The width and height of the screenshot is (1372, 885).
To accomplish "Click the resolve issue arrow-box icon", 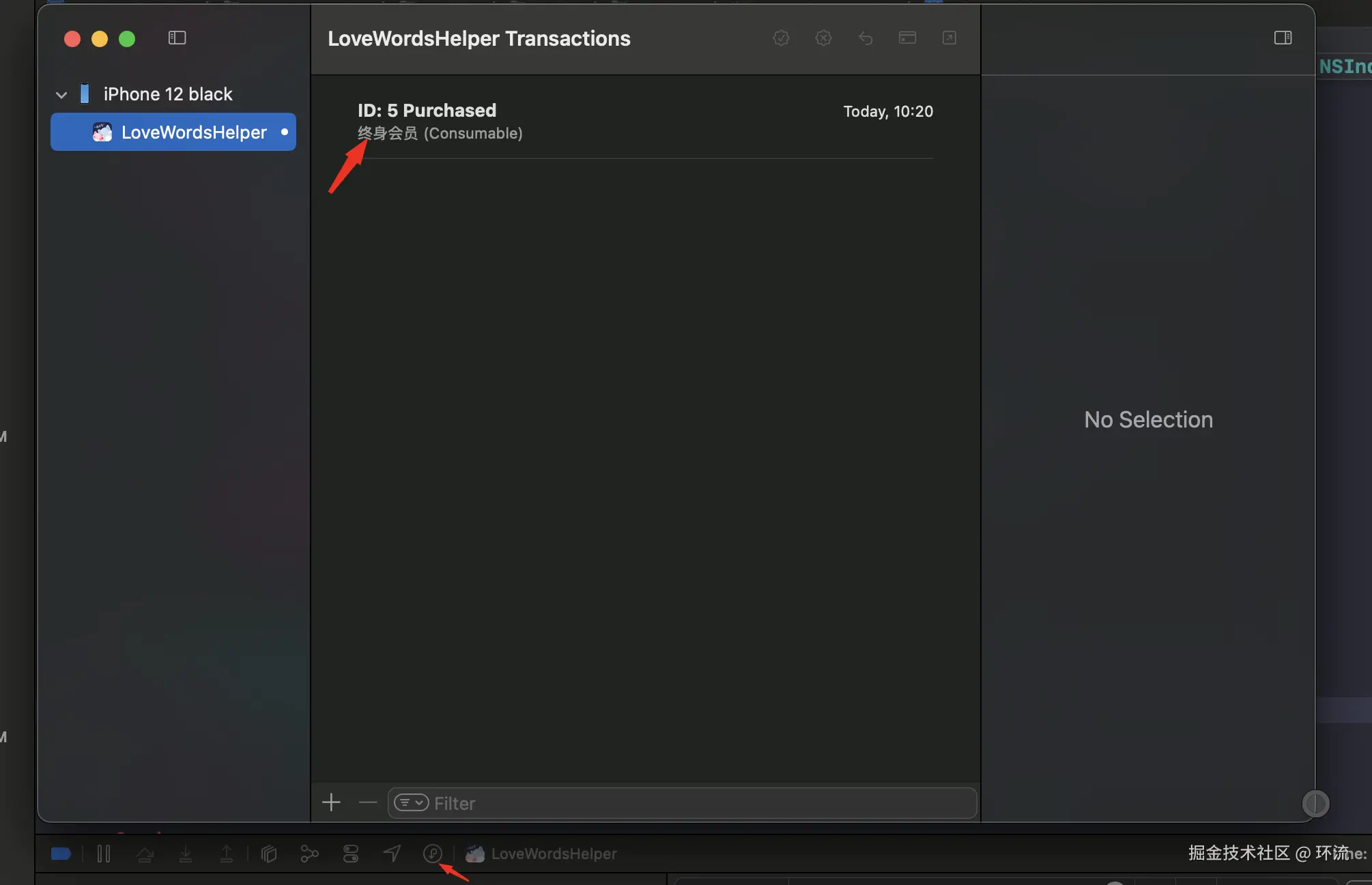I will [x=949, y=38].
